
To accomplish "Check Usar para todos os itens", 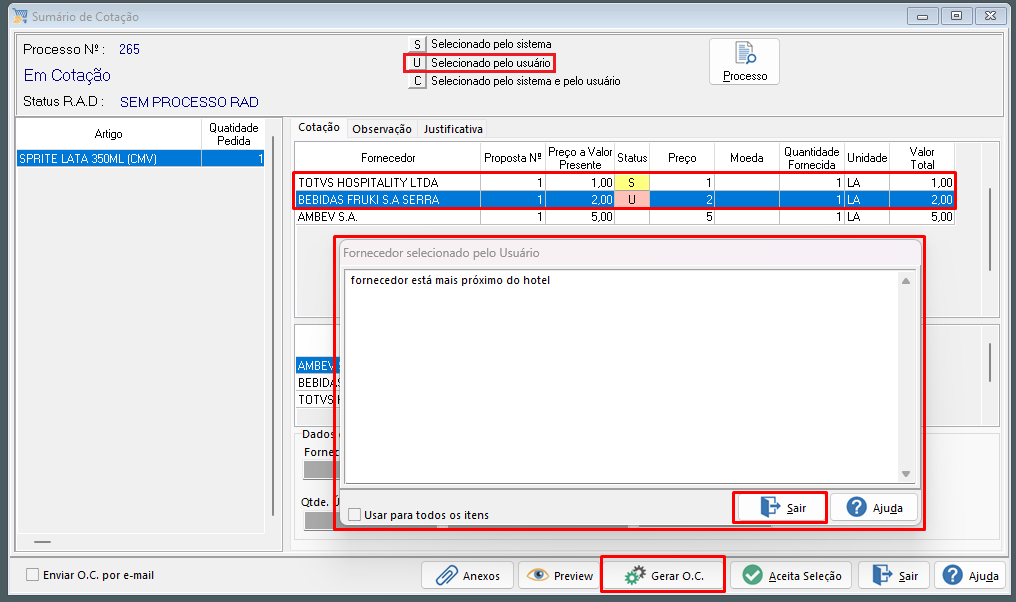I will point(354,515).
